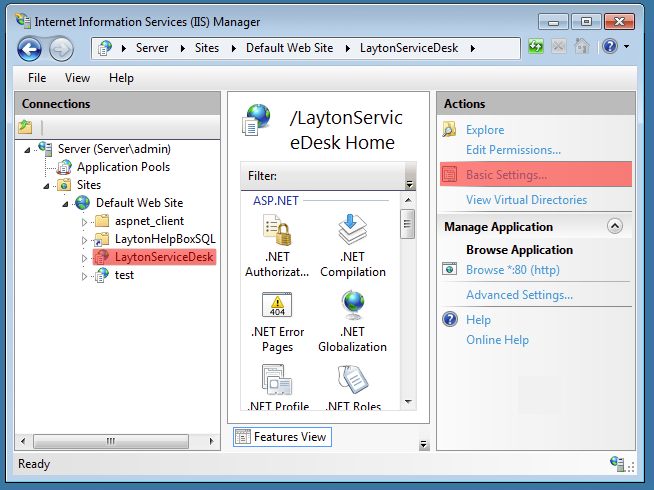Click the Browse *:80 (http) link

pyautogui.click(x=513, y=270)
